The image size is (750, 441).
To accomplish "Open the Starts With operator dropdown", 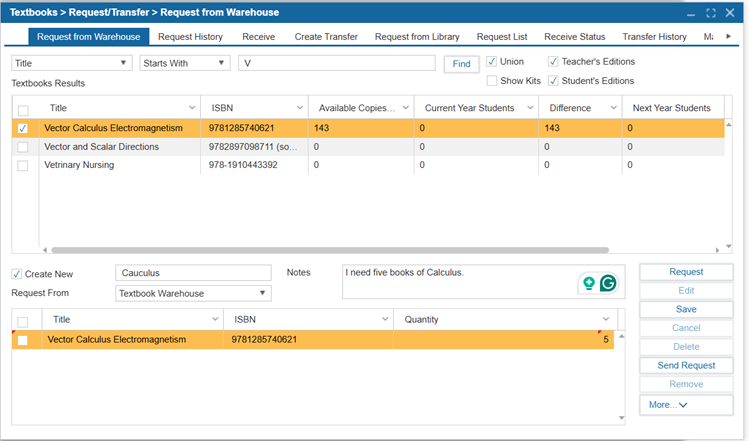I will click(x=222, y=63).
